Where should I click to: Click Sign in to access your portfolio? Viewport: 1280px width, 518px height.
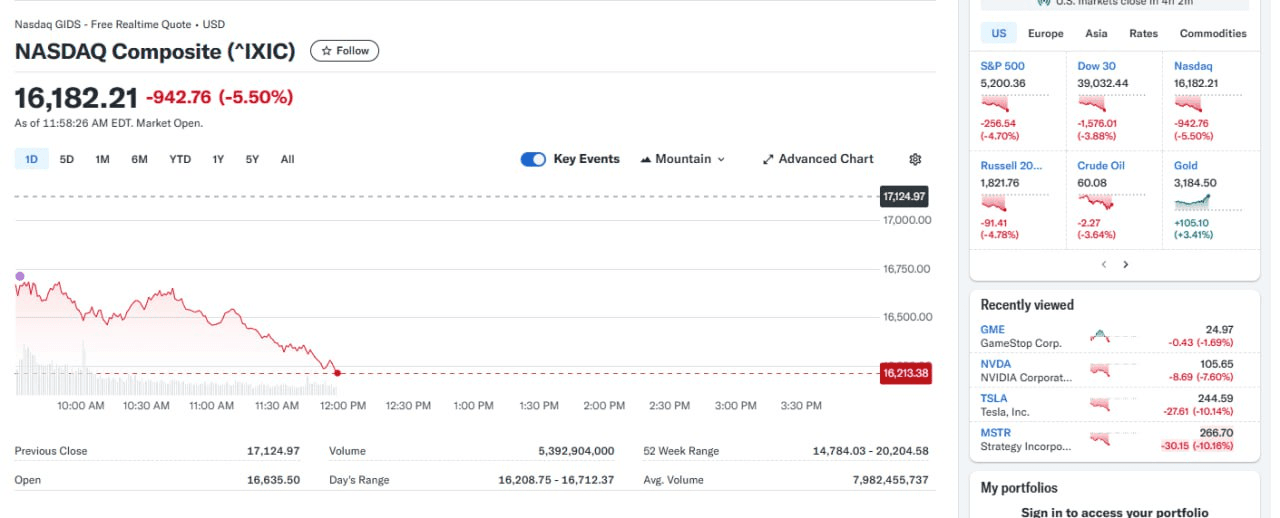click(1114, 512)
